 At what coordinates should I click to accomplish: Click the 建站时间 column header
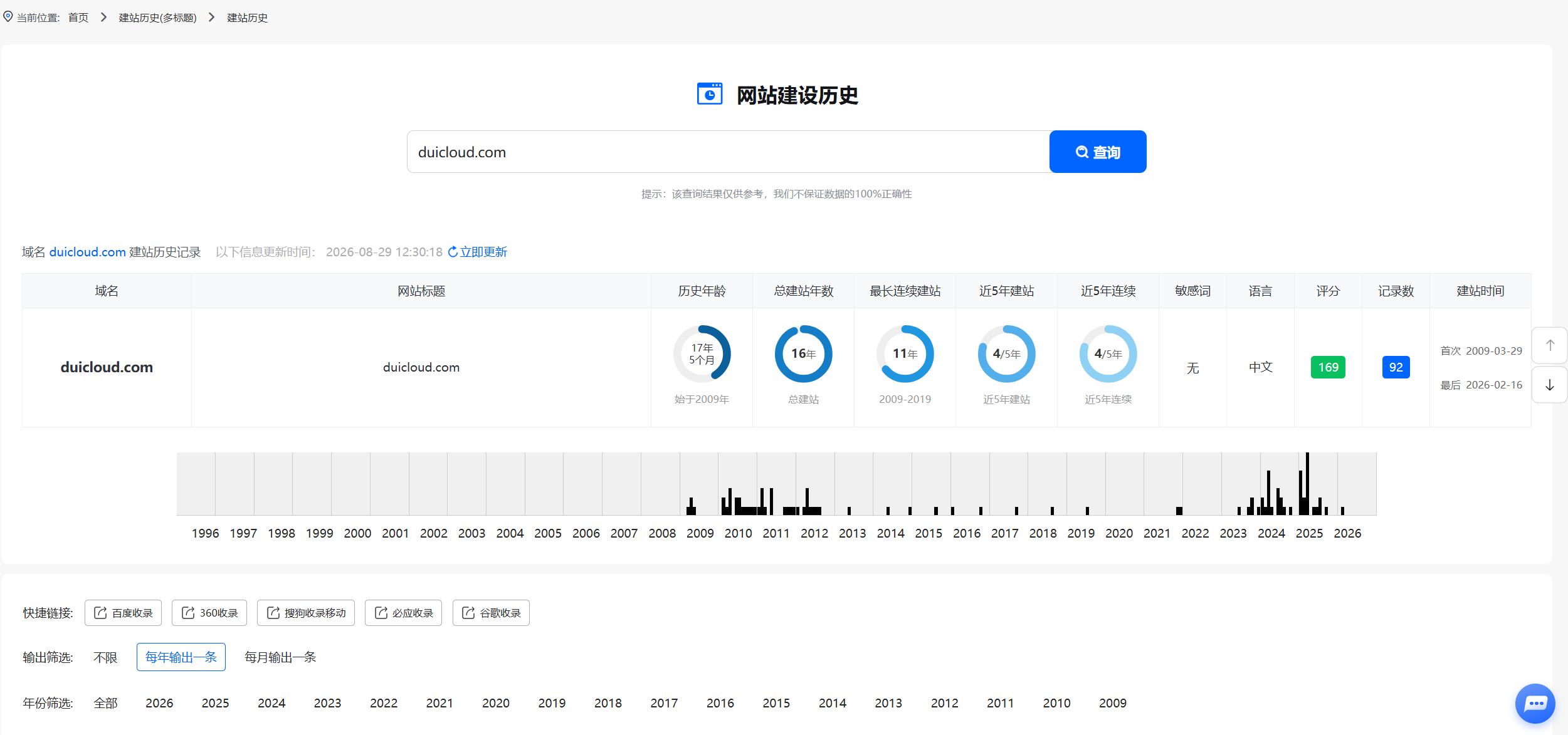point(1480,291)
